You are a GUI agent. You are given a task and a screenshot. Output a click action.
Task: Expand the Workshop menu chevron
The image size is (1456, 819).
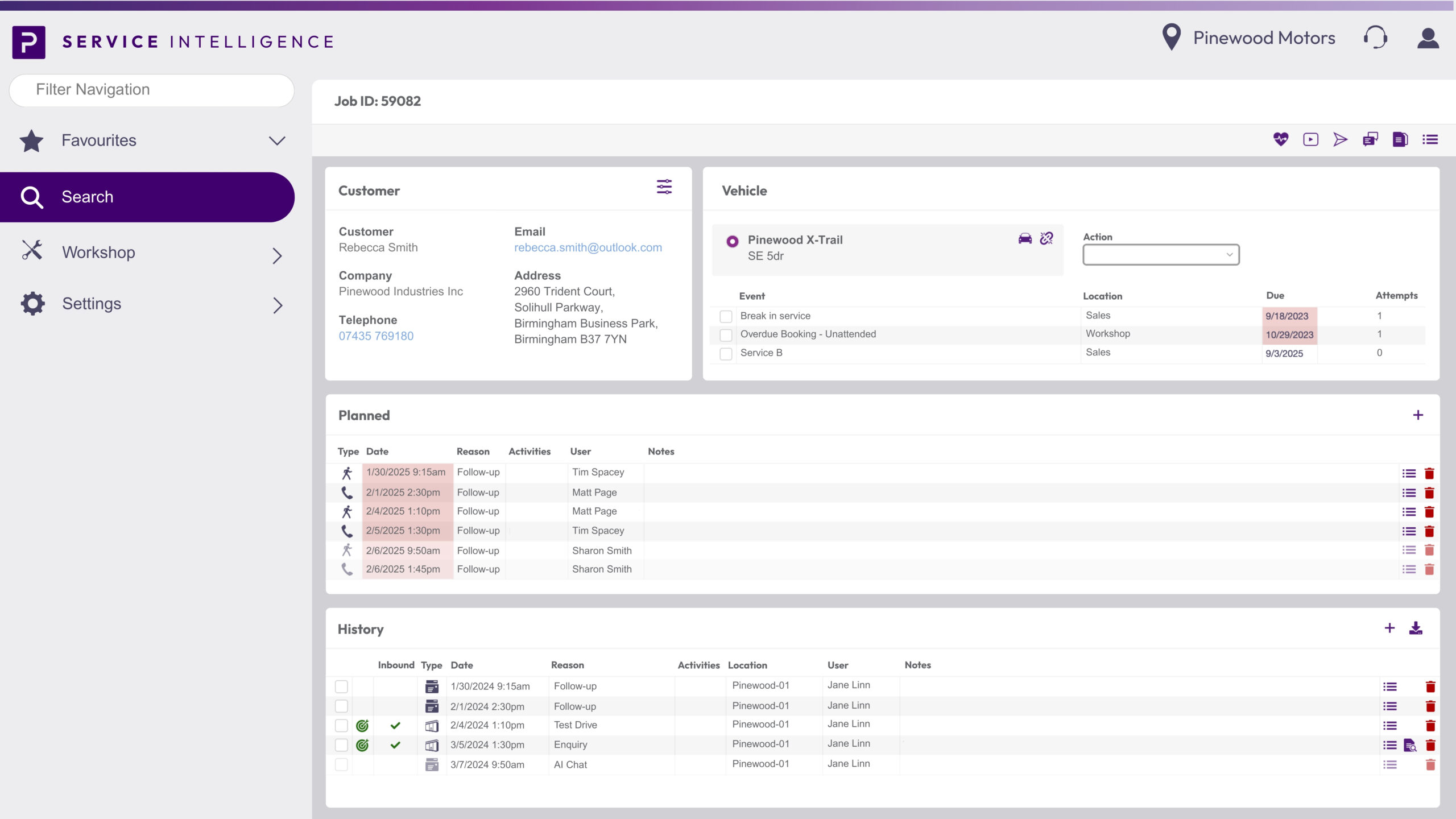coord(277,255)
